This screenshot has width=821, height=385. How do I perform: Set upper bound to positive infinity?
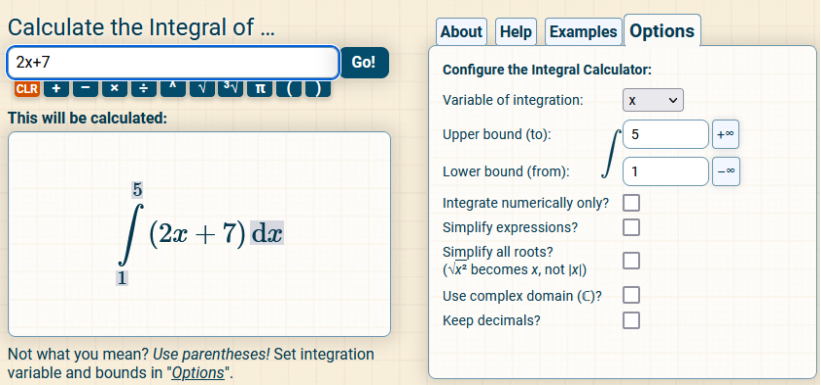coord(726,134)
